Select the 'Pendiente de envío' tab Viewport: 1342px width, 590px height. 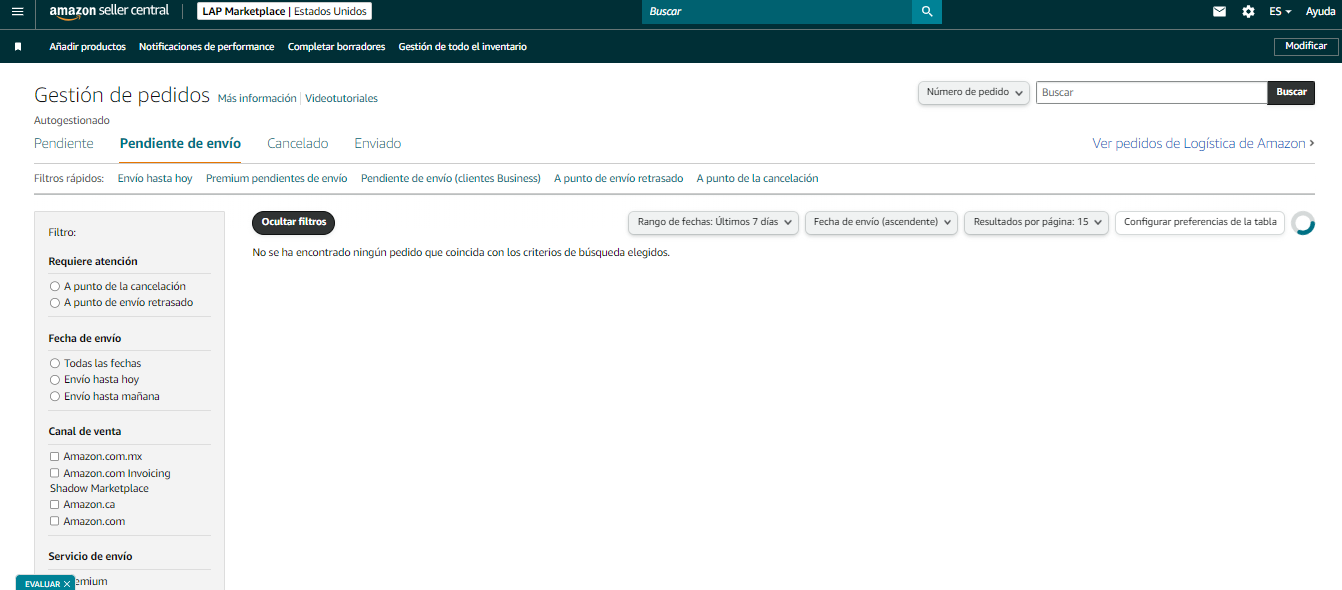pyautogui.click(x=180, y=143)
